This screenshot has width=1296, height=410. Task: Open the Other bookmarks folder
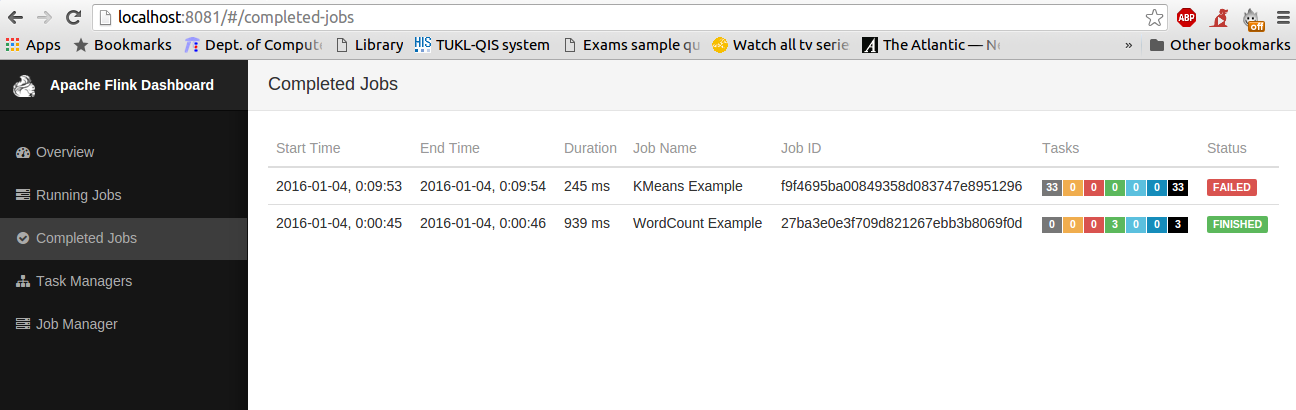click(1220, 45)
